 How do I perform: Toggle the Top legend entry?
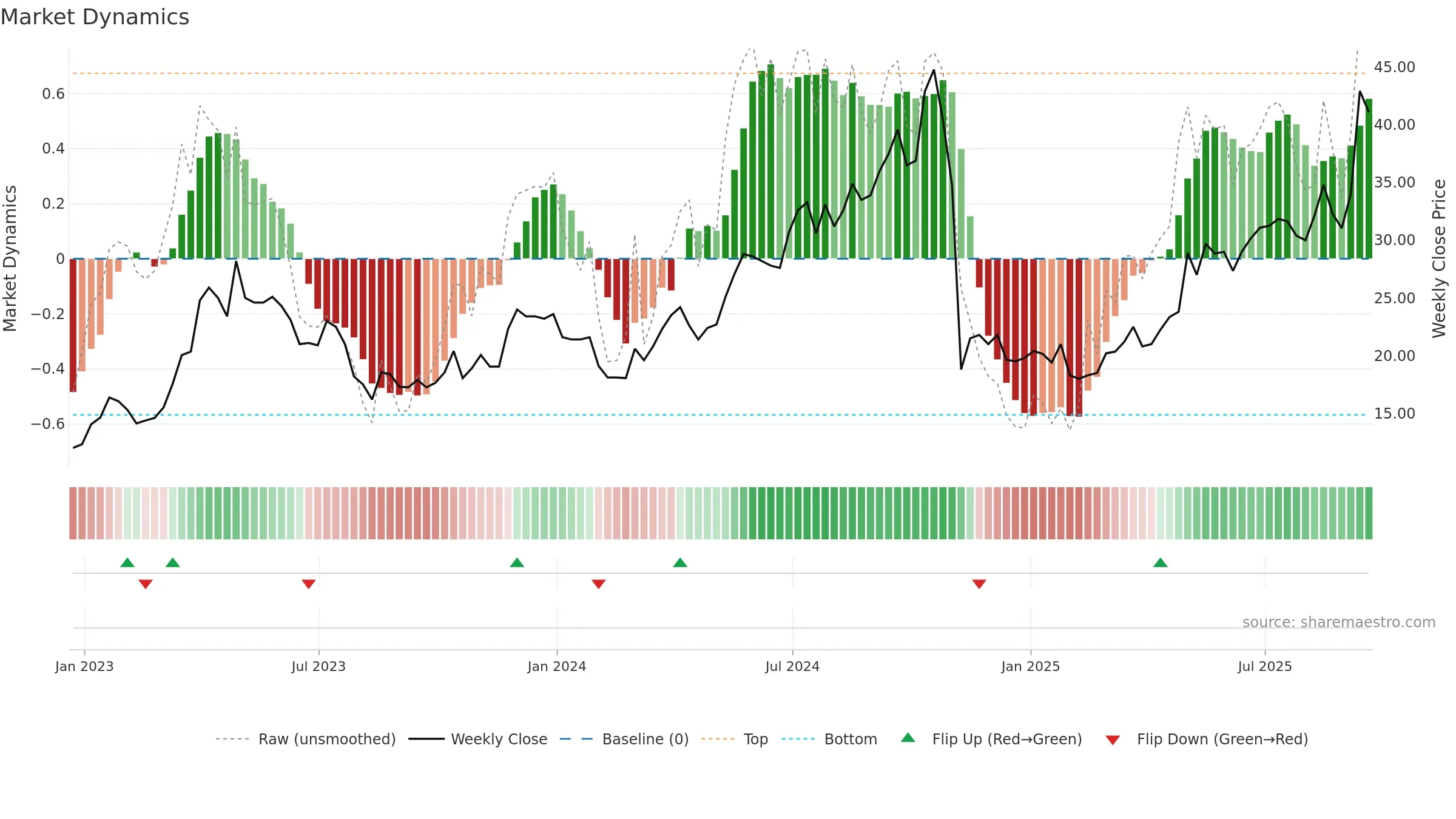735,739
